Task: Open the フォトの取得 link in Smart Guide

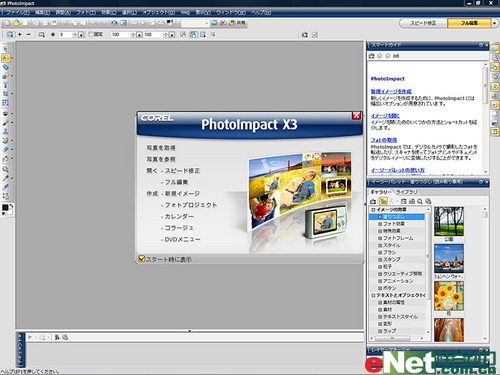Action: [384, 140]
